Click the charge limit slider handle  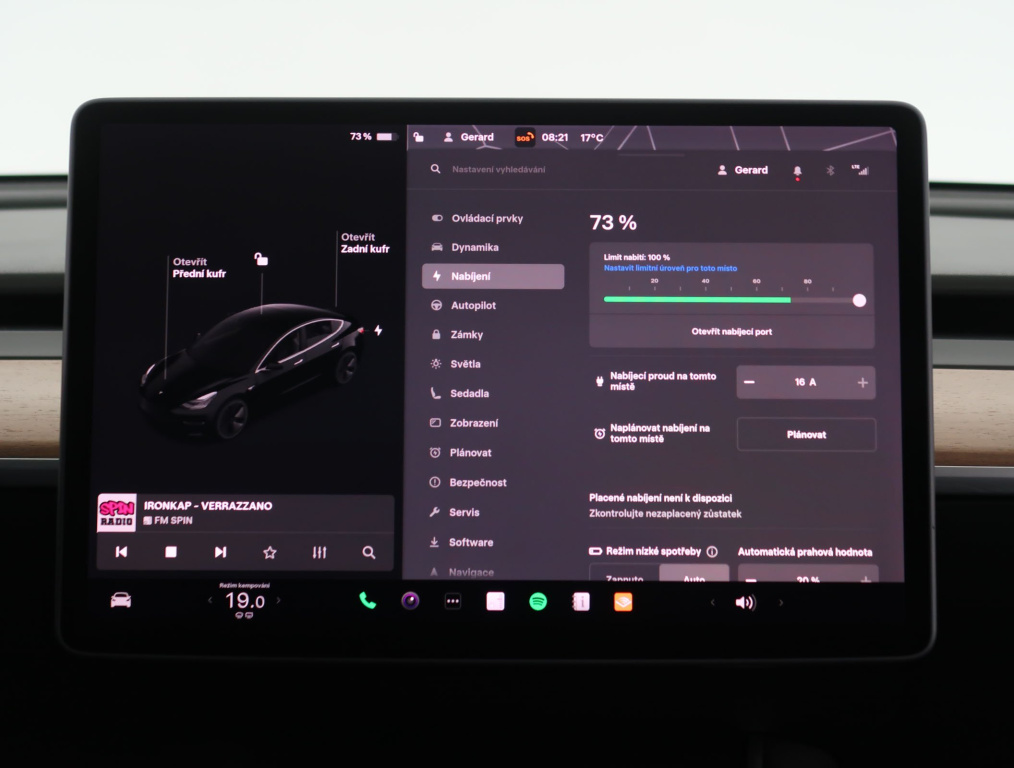pos(859,300)
